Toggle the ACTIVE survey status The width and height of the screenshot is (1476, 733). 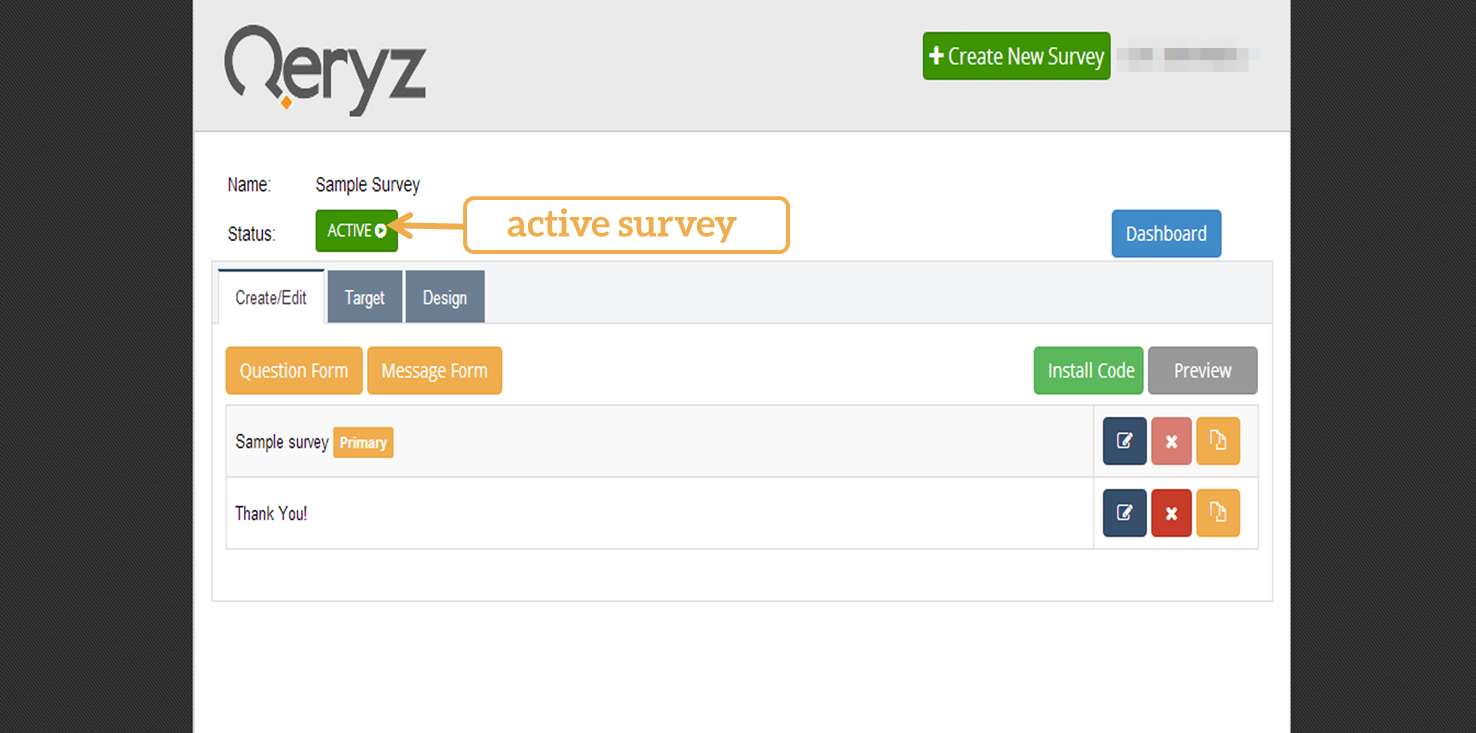click(356, 231)
